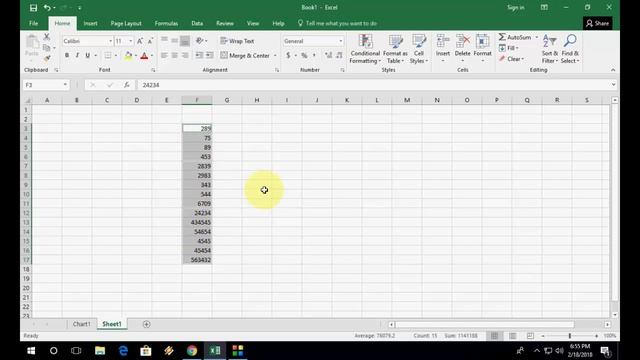Click the Insert Function fx icon
Viewport: 640px width, 360px height.
(x=127, y=85)
